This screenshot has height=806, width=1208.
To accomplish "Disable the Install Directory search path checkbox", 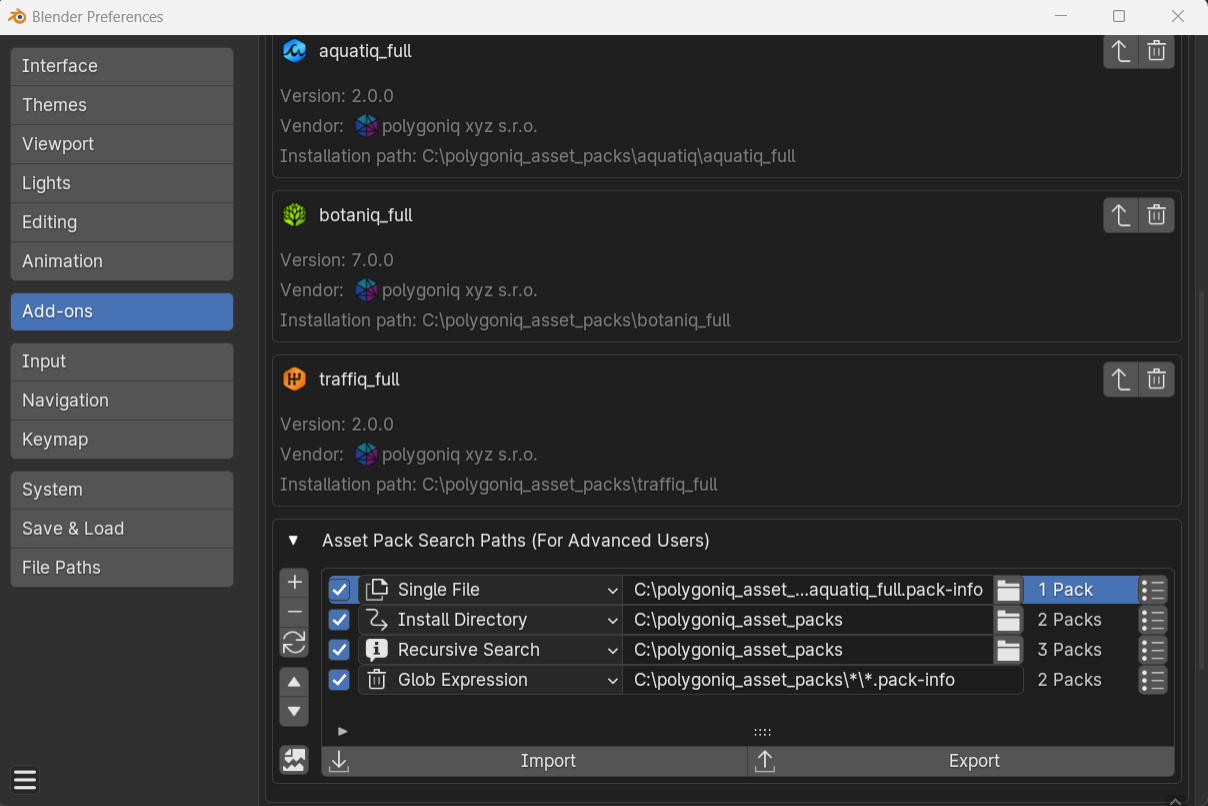I will [340, 620].
